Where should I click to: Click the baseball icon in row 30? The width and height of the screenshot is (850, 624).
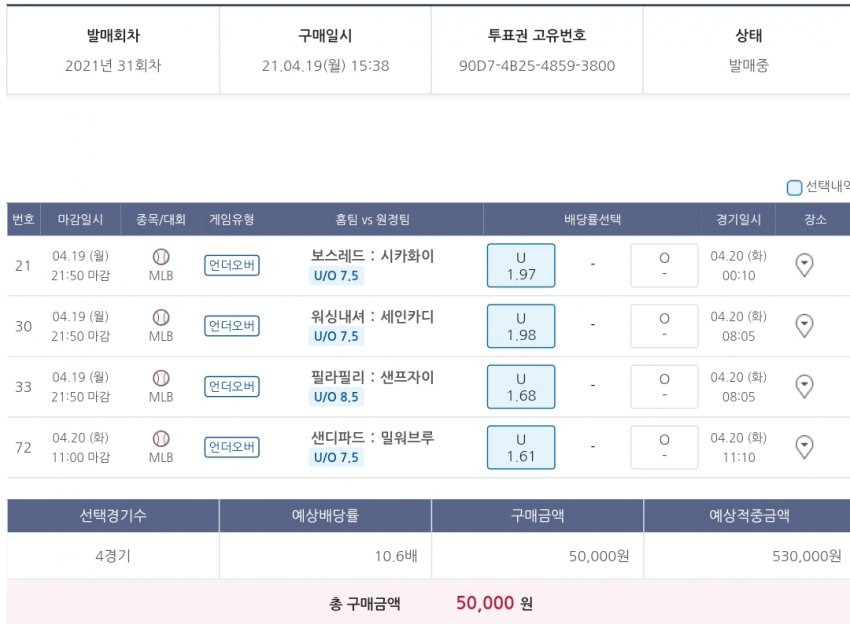tap(161, 317)
